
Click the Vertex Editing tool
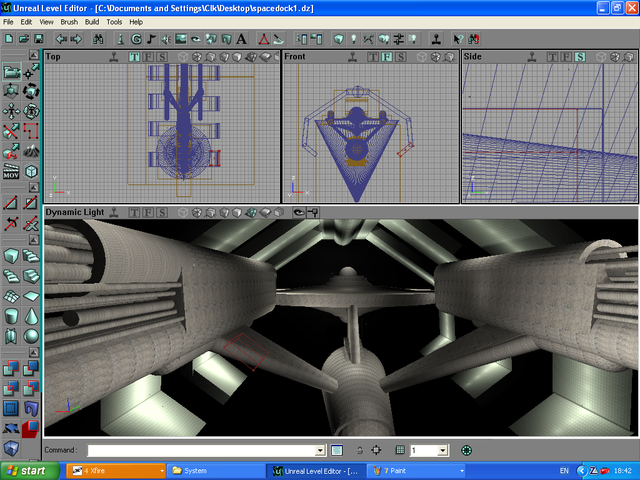point(32,71)
